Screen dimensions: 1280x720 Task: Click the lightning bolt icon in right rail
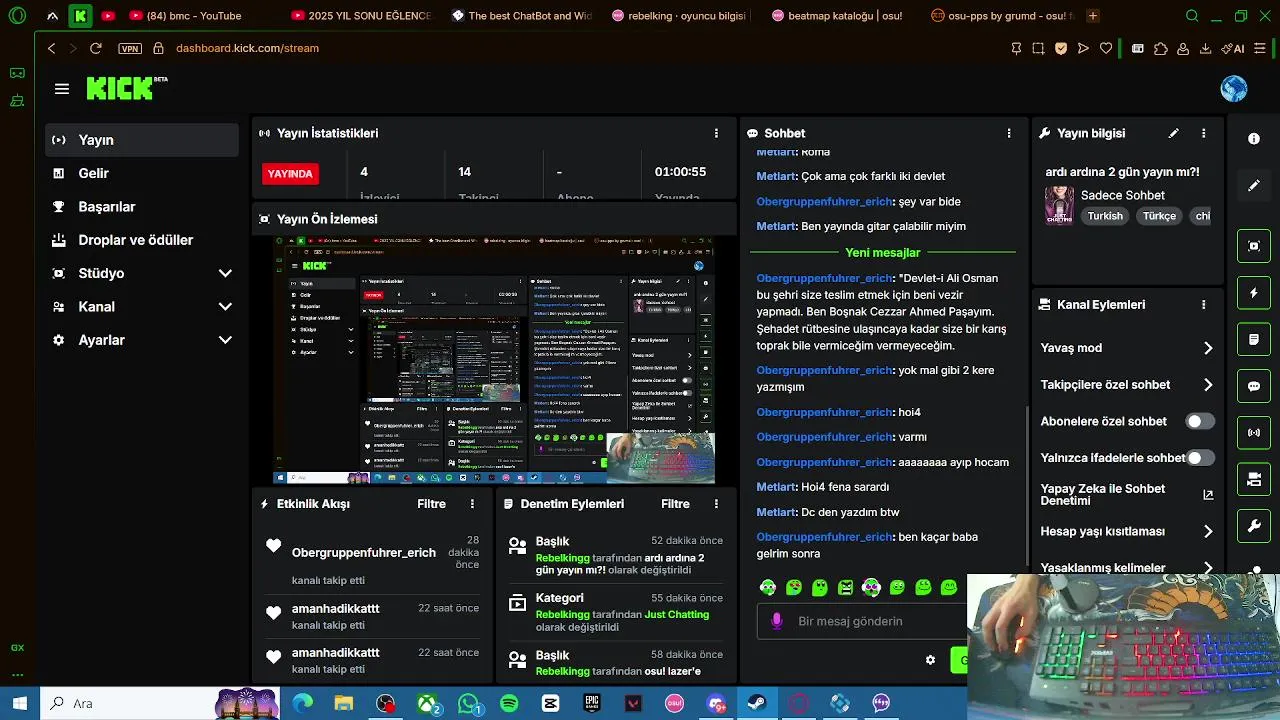pos(1254,293)
